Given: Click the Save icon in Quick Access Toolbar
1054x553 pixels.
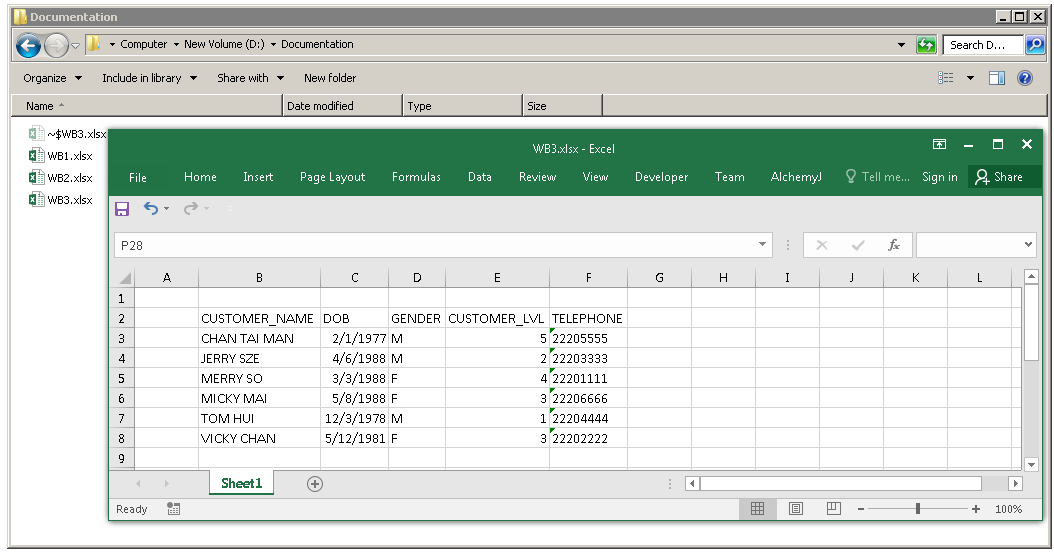Looking at the screenshot, I should (x=122, y=209).
